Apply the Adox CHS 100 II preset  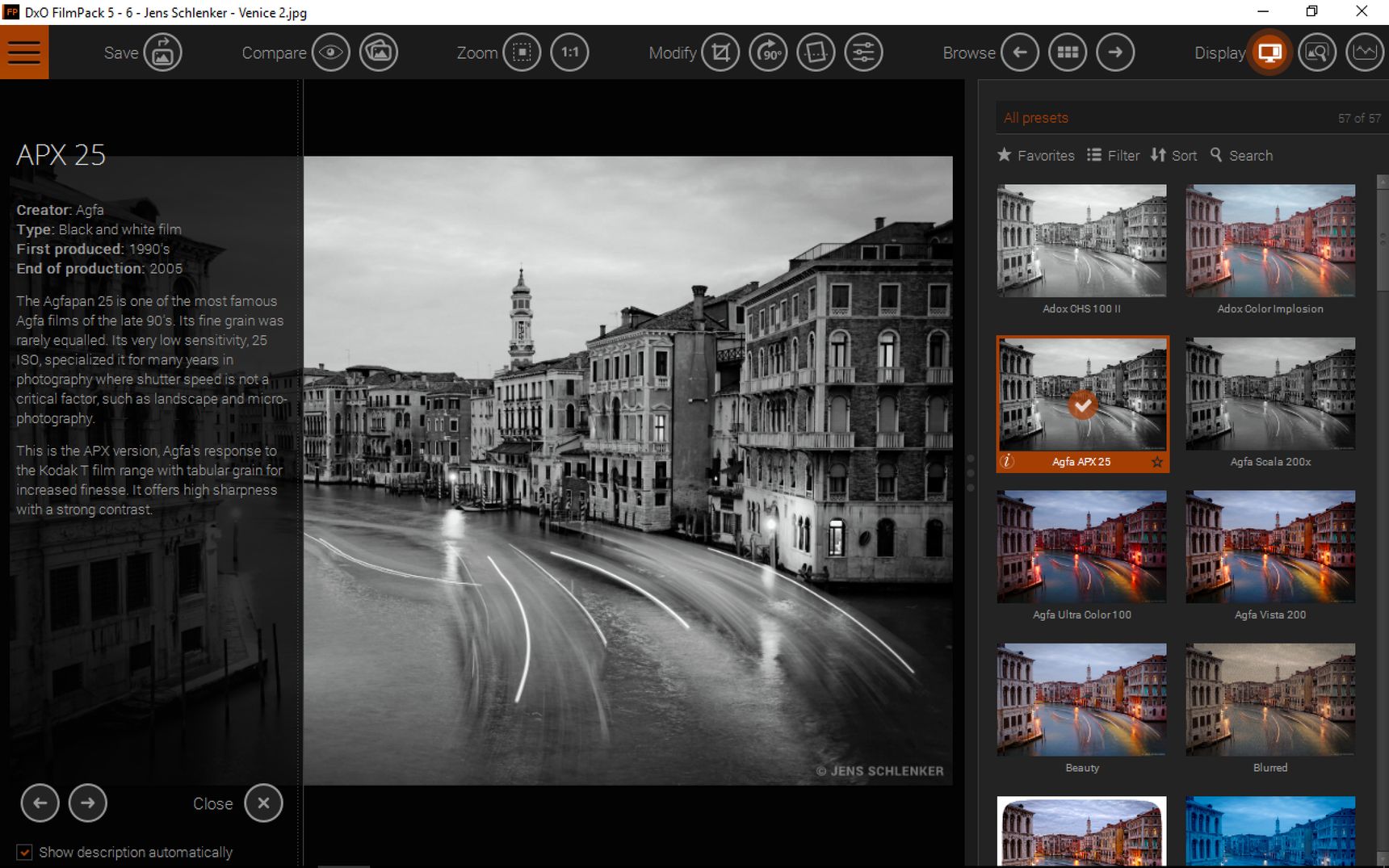click(1081, 241)
